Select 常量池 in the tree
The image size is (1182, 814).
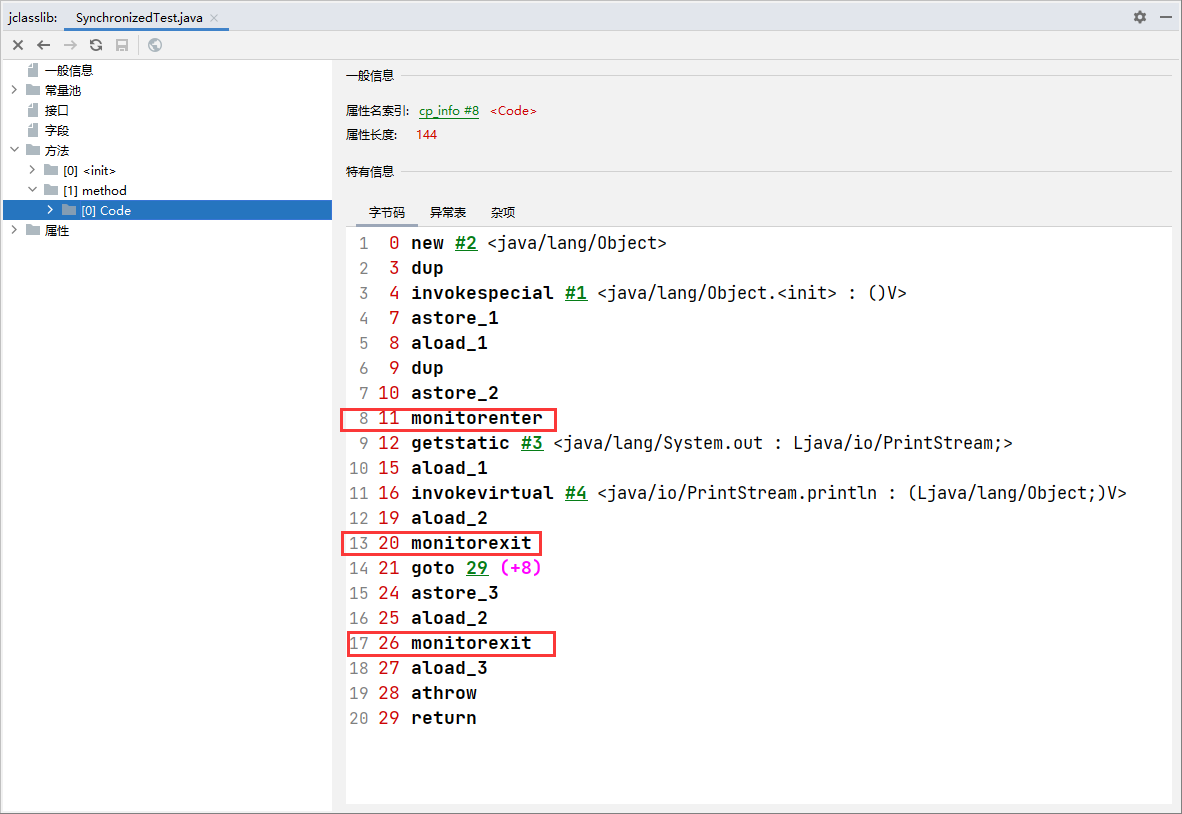pyautogui.click(x=63, y=90)
